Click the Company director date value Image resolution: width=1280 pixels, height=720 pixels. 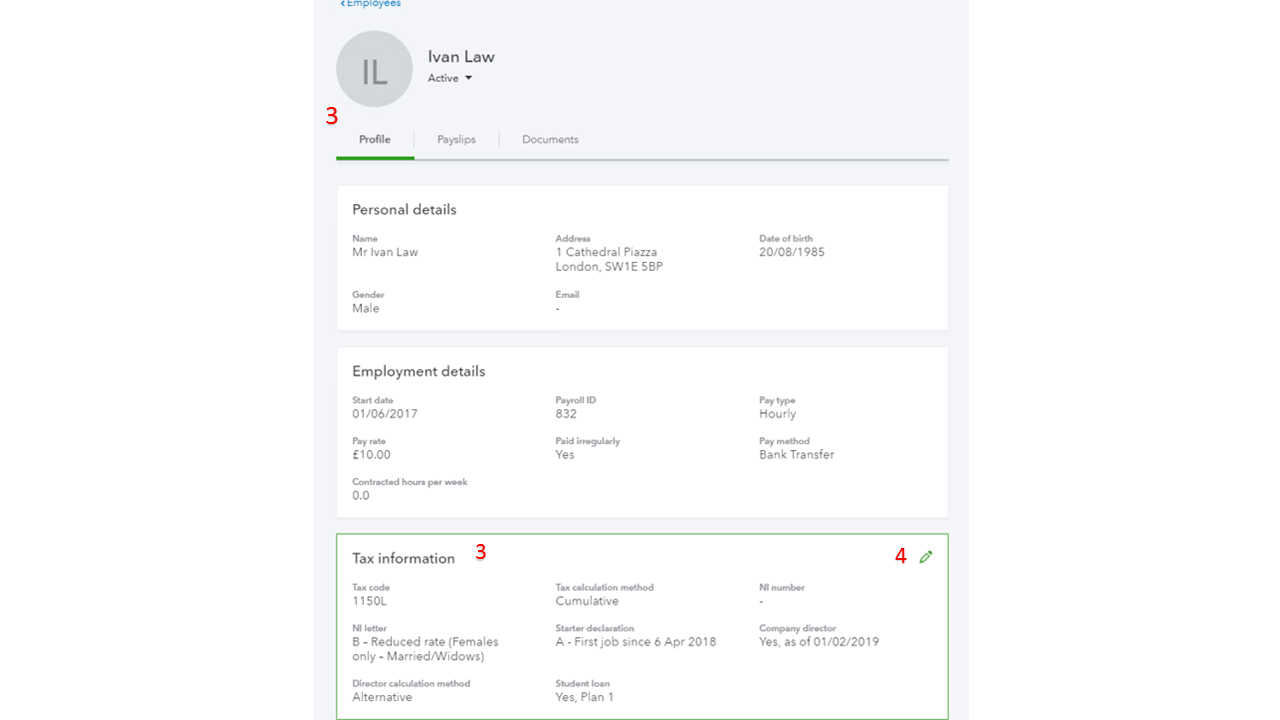pos(820,641)
